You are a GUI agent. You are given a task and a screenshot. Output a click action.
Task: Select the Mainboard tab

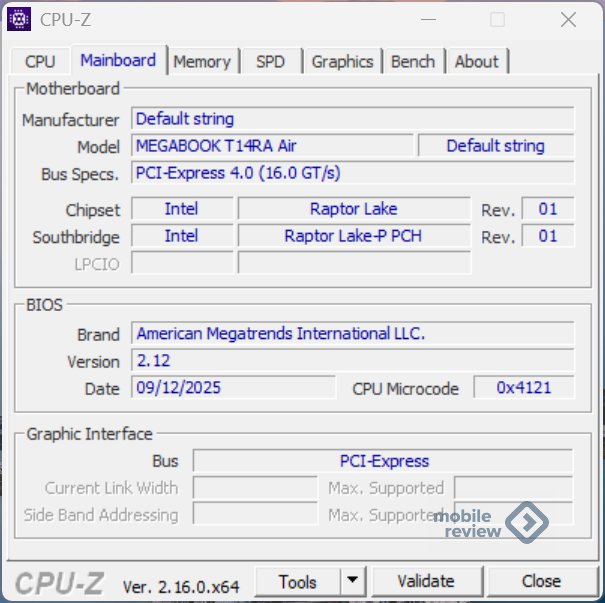[x=118, y=60]
